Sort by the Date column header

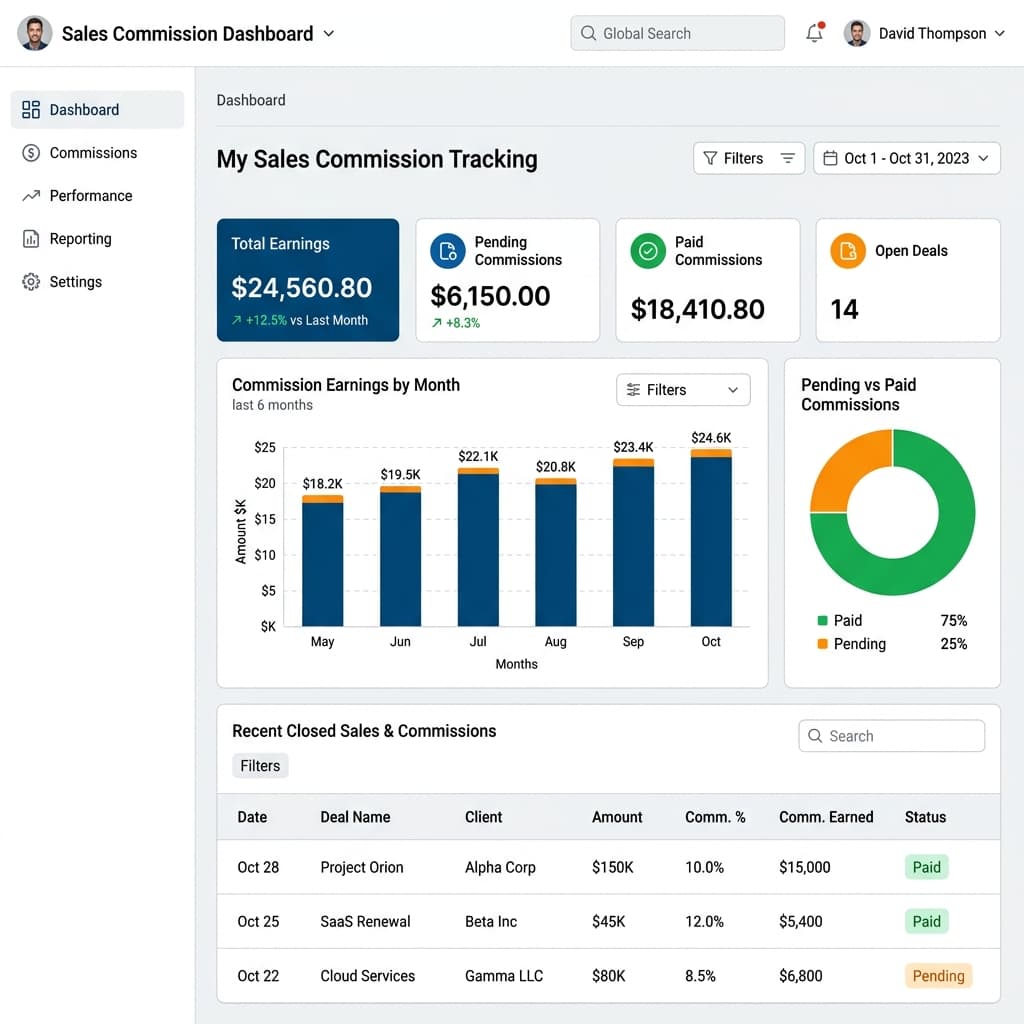click(x=252, y=817)
